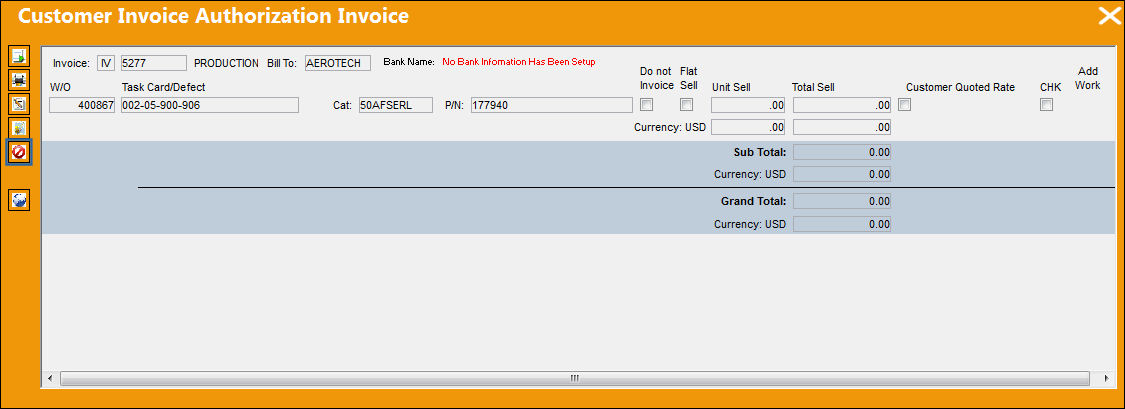1125x409 pixels.
Task: Tick the Flat Sell checkbox
Action: (687, 105)
